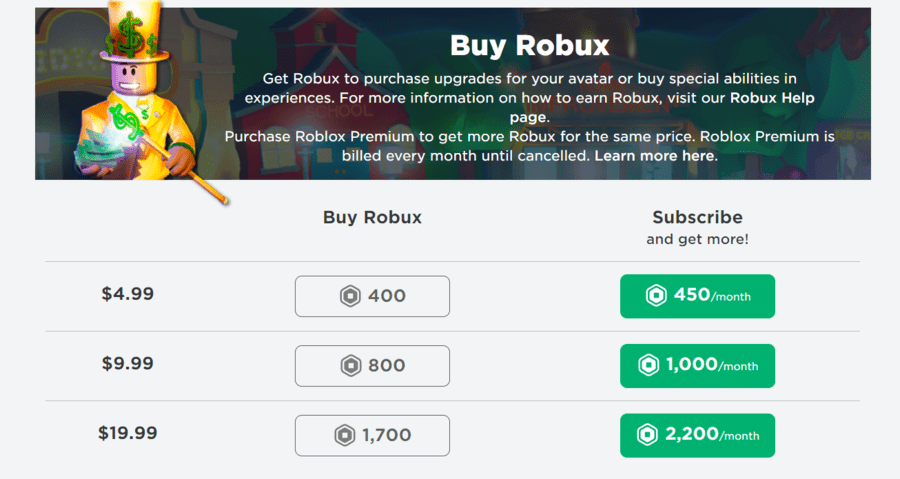Viewport: 900px width, 479px height.
Task: Click the Subscribe column heading
Action: [x=697, y=217]
